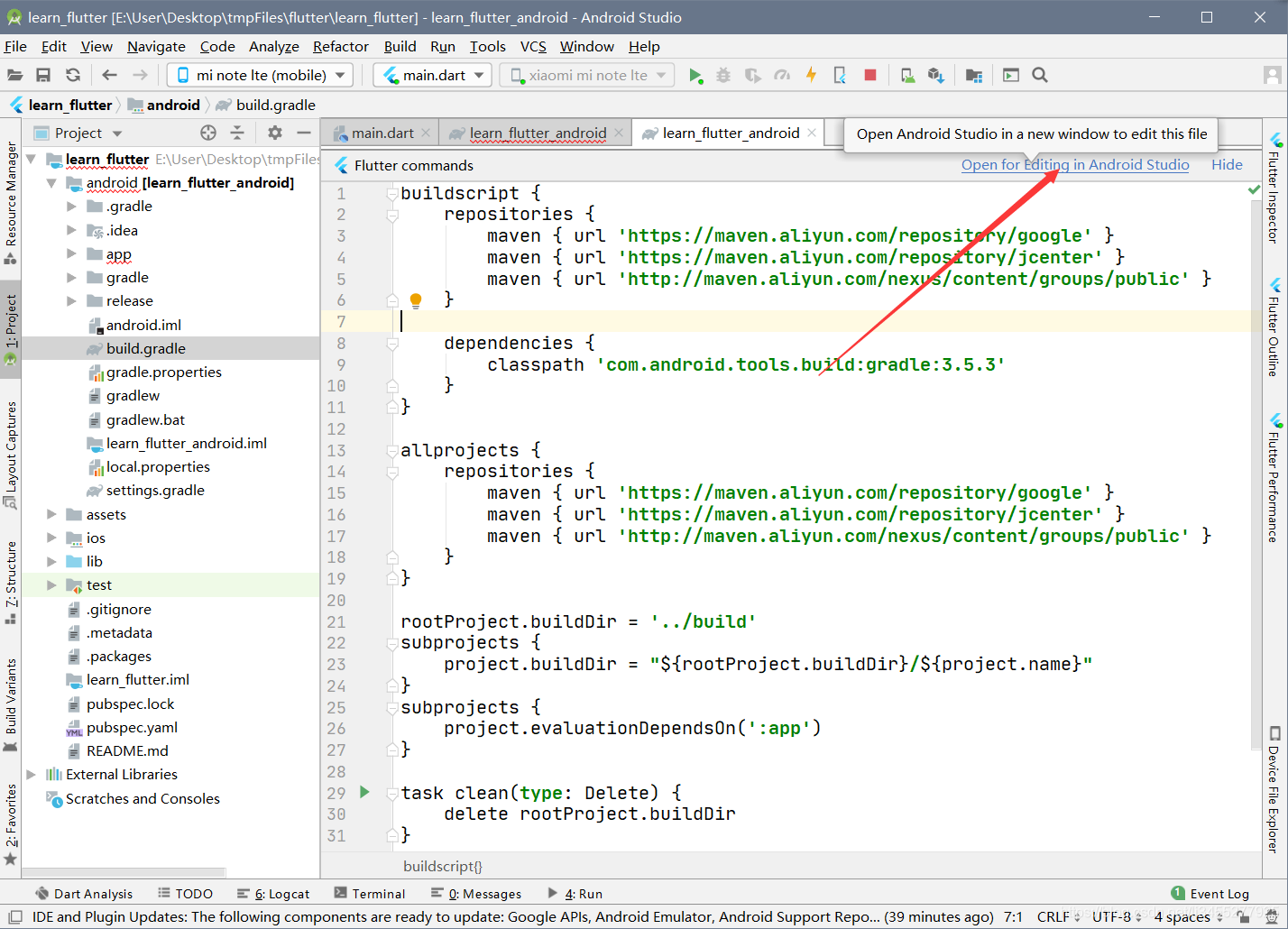Expand External Libraries node
The width and height of the screenshot is (1288, 929).
[32, 774]
